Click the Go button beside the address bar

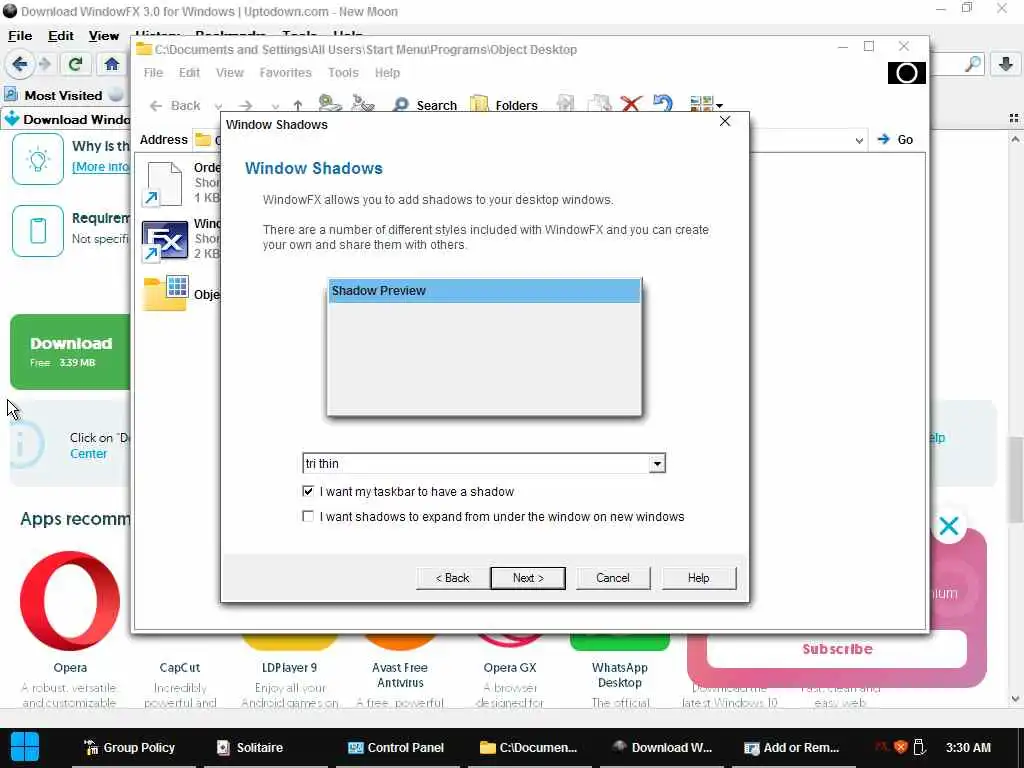(896, 139)
